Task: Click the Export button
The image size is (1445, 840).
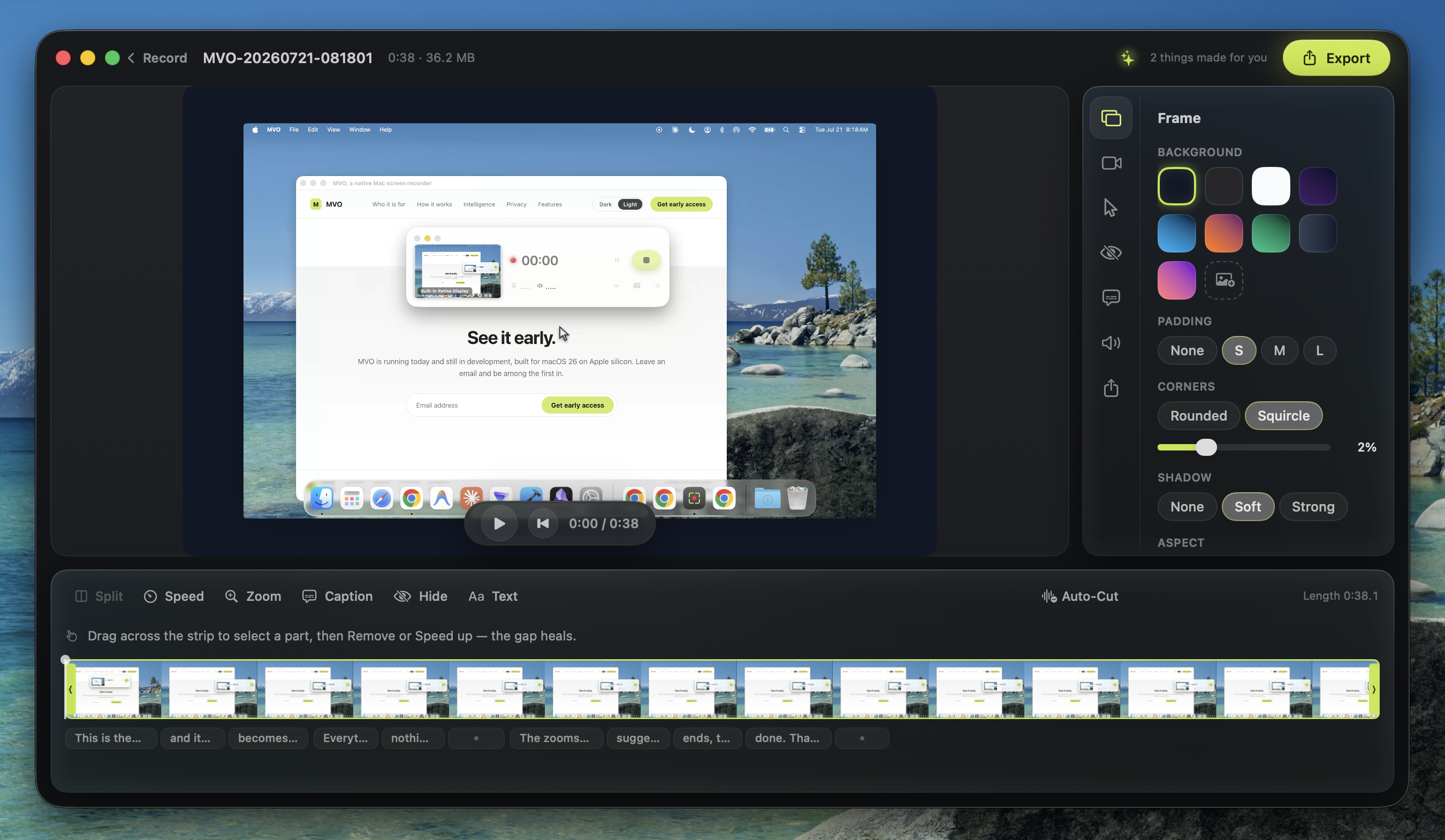Action: (x=1336, y=58)
